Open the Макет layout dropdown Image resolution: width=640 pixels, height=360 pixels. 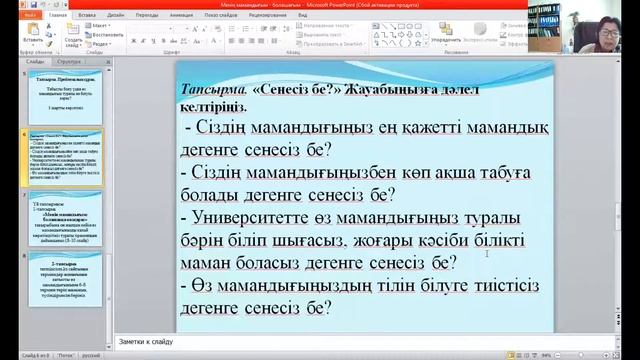tap(98, 25)
